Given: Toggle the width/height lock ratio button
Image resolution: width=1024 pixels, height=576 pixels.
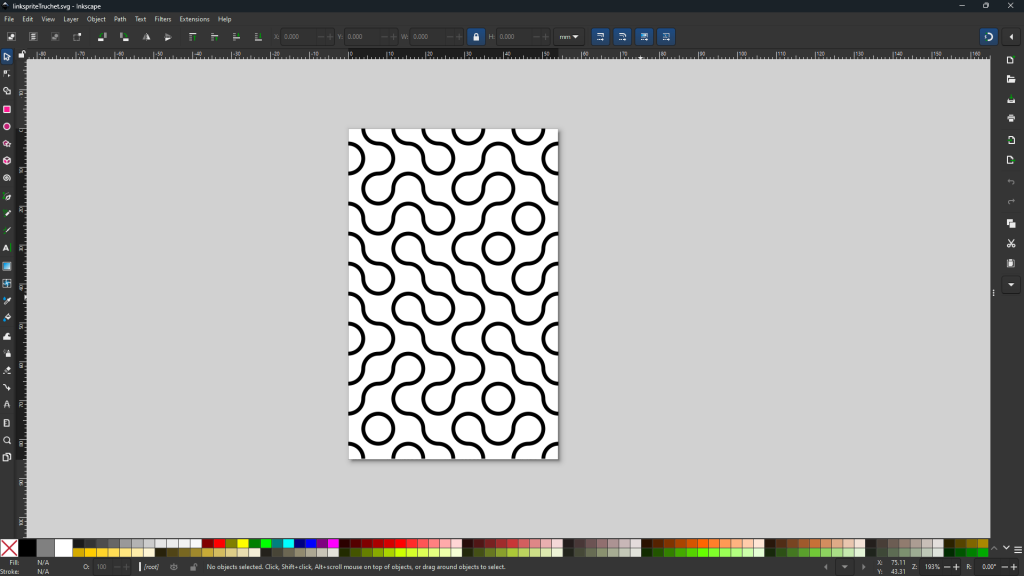Looking at the screenshot, I should [x=476, y=37].
